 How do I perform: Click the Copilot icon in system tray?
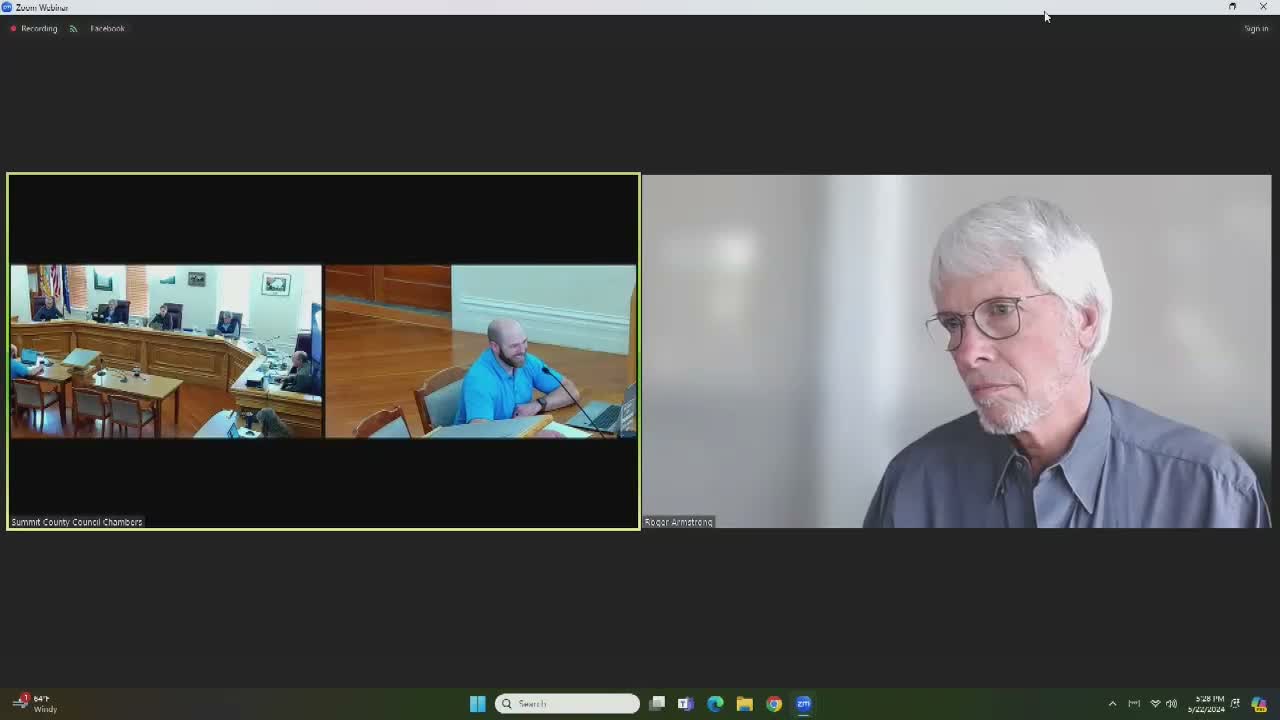pyautogui.click(x=1259, y=704)
